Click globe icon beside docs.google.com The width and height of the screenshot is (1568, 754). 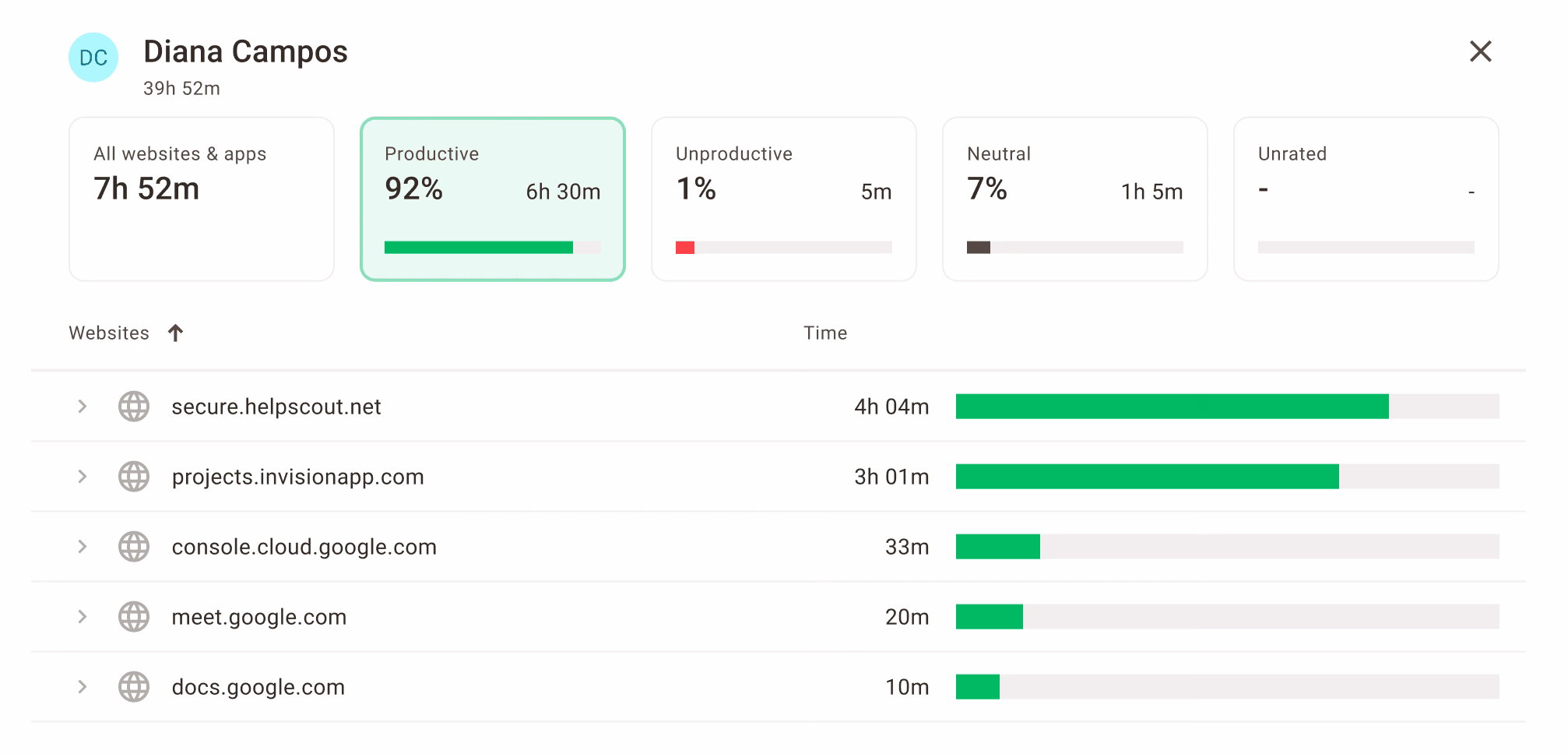(x=134, y=687)
